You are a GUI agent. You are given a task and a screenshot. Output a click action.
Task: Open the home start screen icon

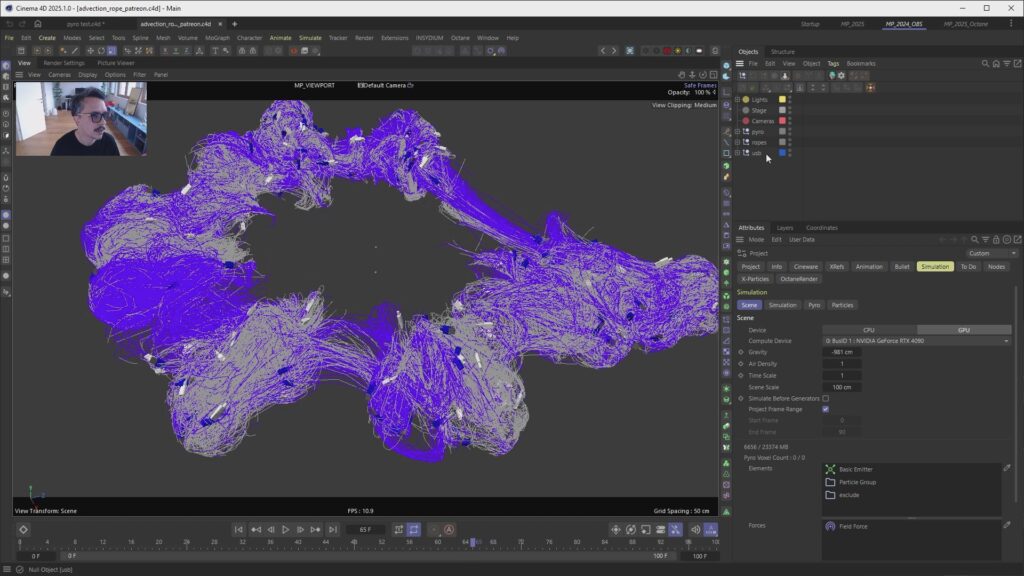[38, 24]
